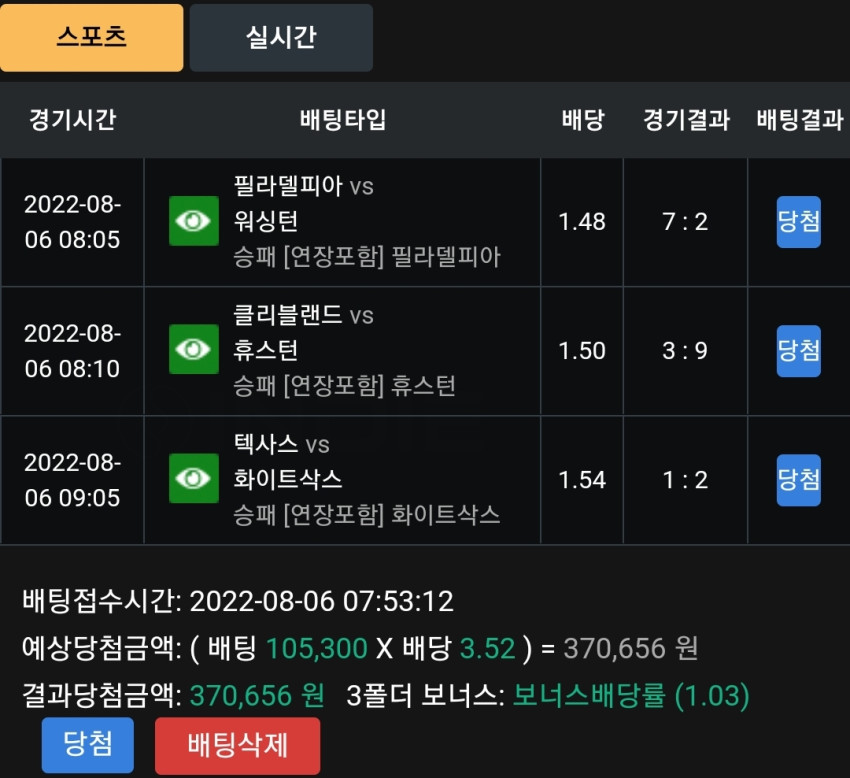Click the 1.50 odds for 휴스턴
The height and width of the screenshot is (778, 850).
coord(582,351)
